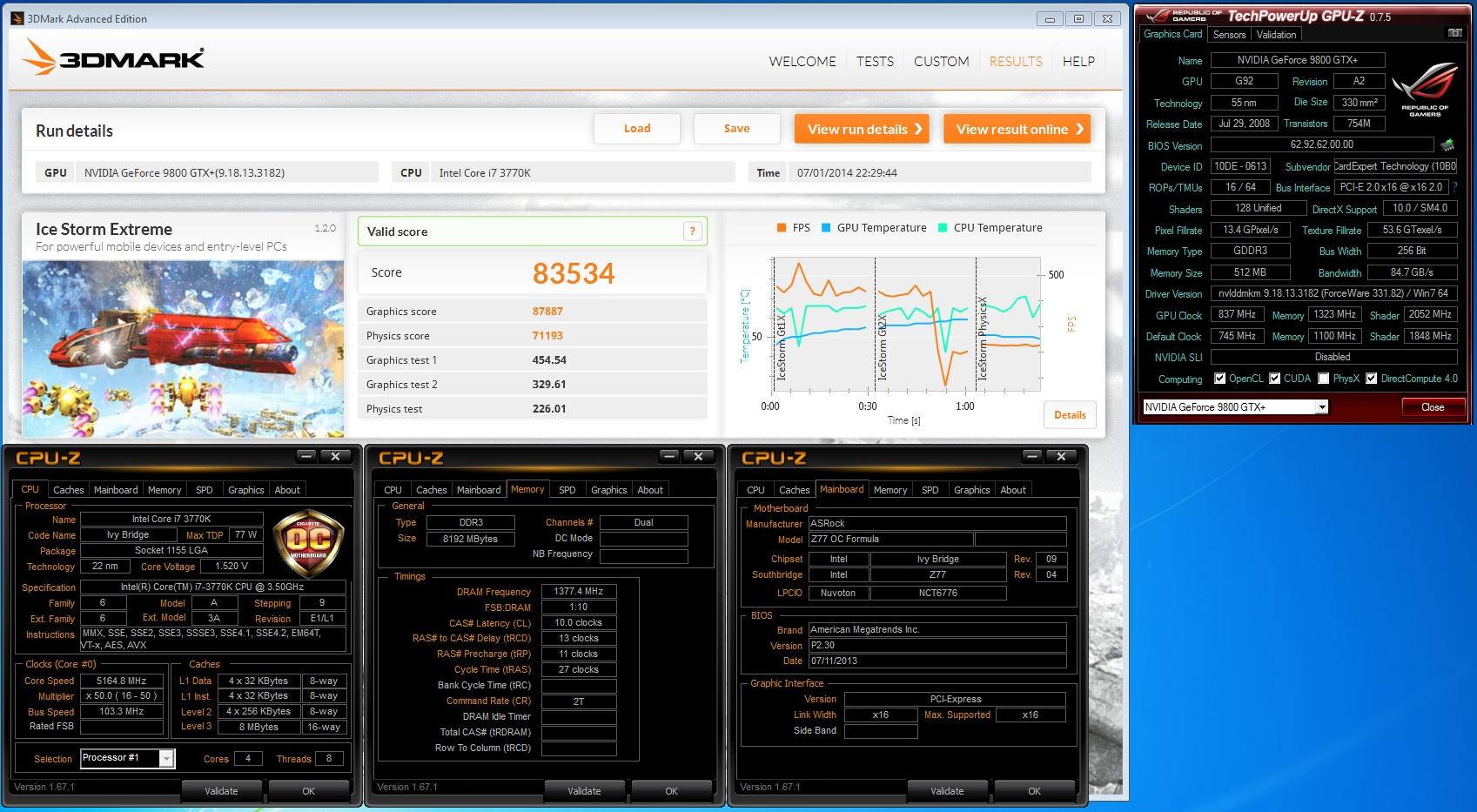The height and width of the screenshot is (812, 1477).
Task: Open the WELCOME tab in 3DMark
Action: [802, 62]
